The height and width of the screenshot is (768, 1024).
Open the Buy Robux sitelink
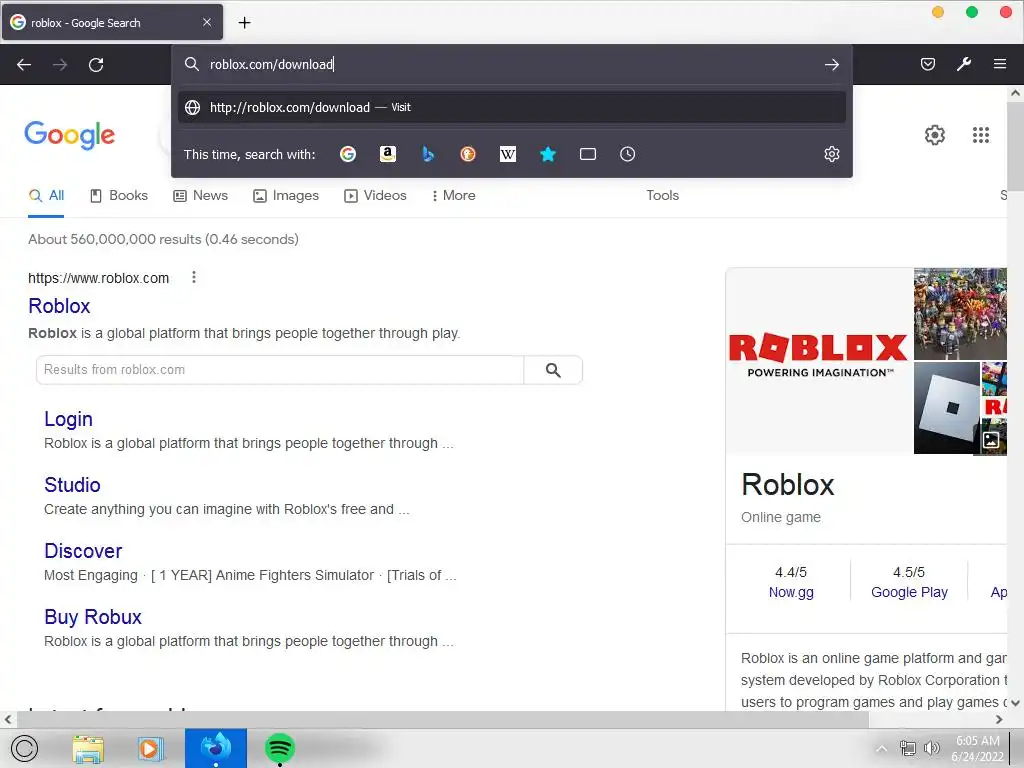93,616
